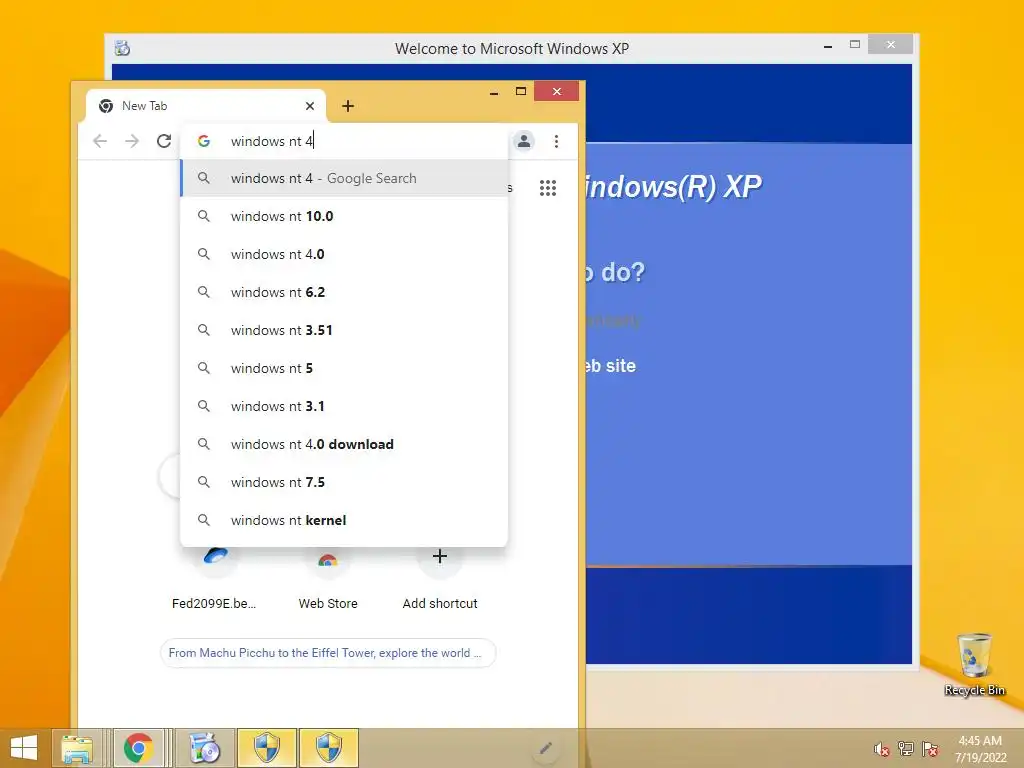Click the Add shortcut button

[440, 579]
